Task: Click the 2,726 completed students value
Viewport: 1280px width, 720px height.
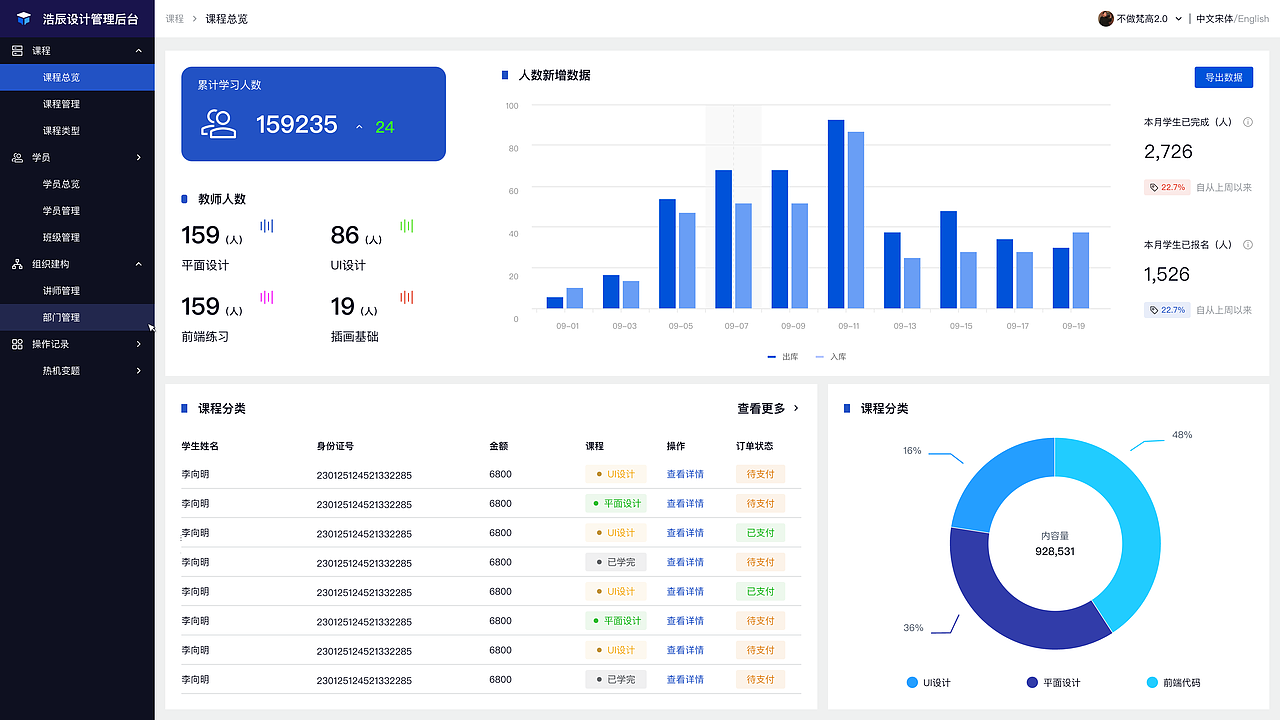Action: (x=1168, y=152)
